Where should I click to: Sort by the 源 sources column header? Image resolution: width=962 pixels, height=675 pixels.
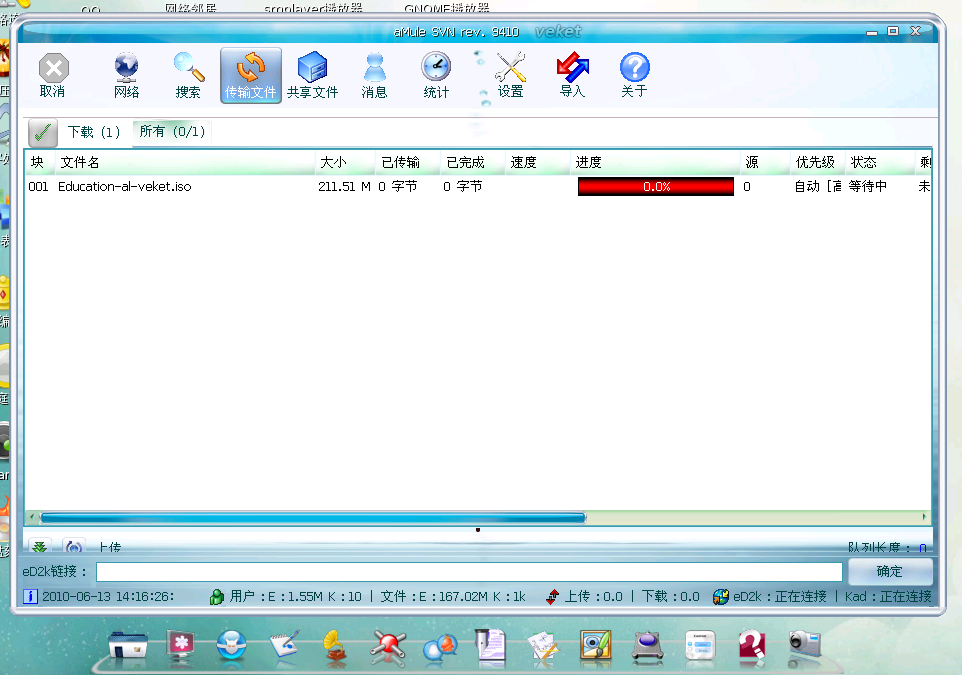coord(765,162)
